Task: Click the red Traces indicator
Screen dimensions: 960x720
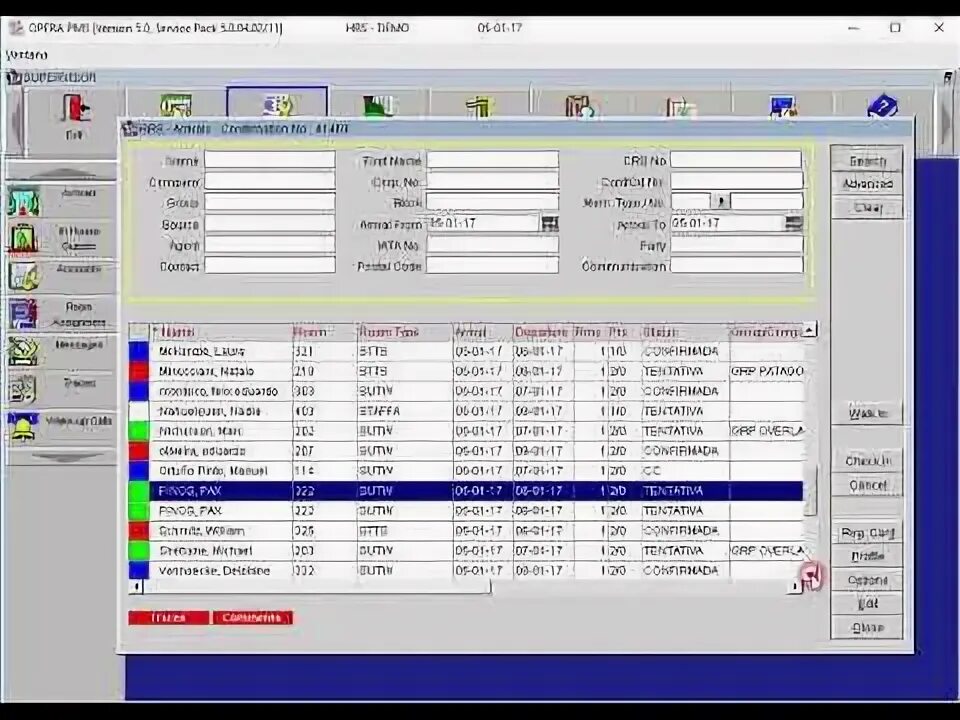Action: tap(168, 618)
